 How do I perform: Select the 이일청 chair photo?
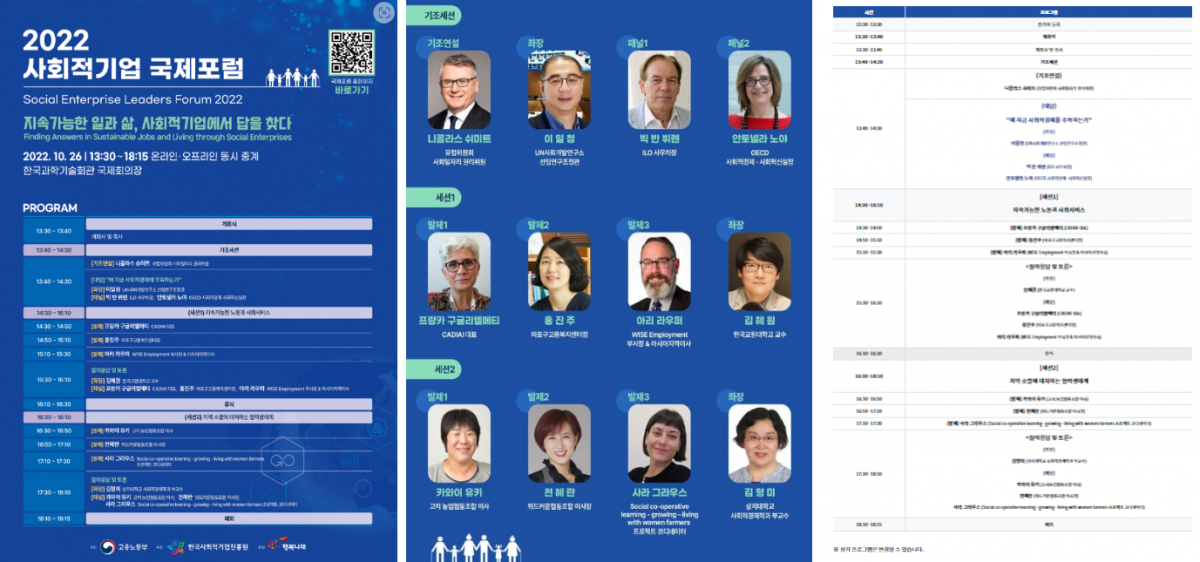(559, 90)
